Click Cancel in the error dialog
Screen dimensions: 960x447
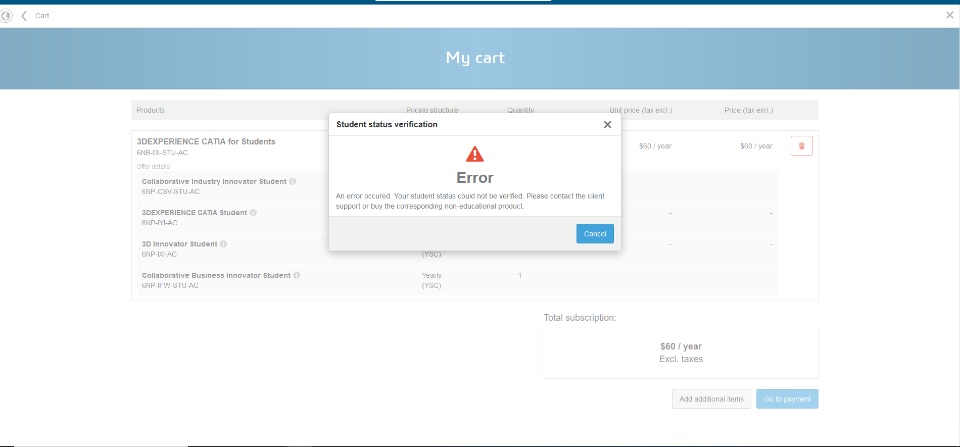point(594,233)
